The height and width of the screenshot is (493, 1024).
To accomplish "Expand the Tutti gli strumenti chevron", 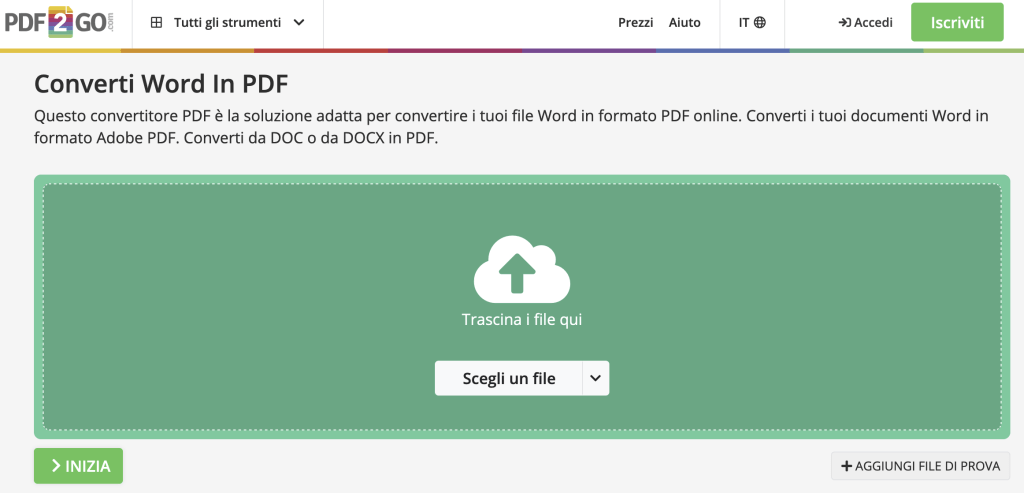I will point(299,23).
